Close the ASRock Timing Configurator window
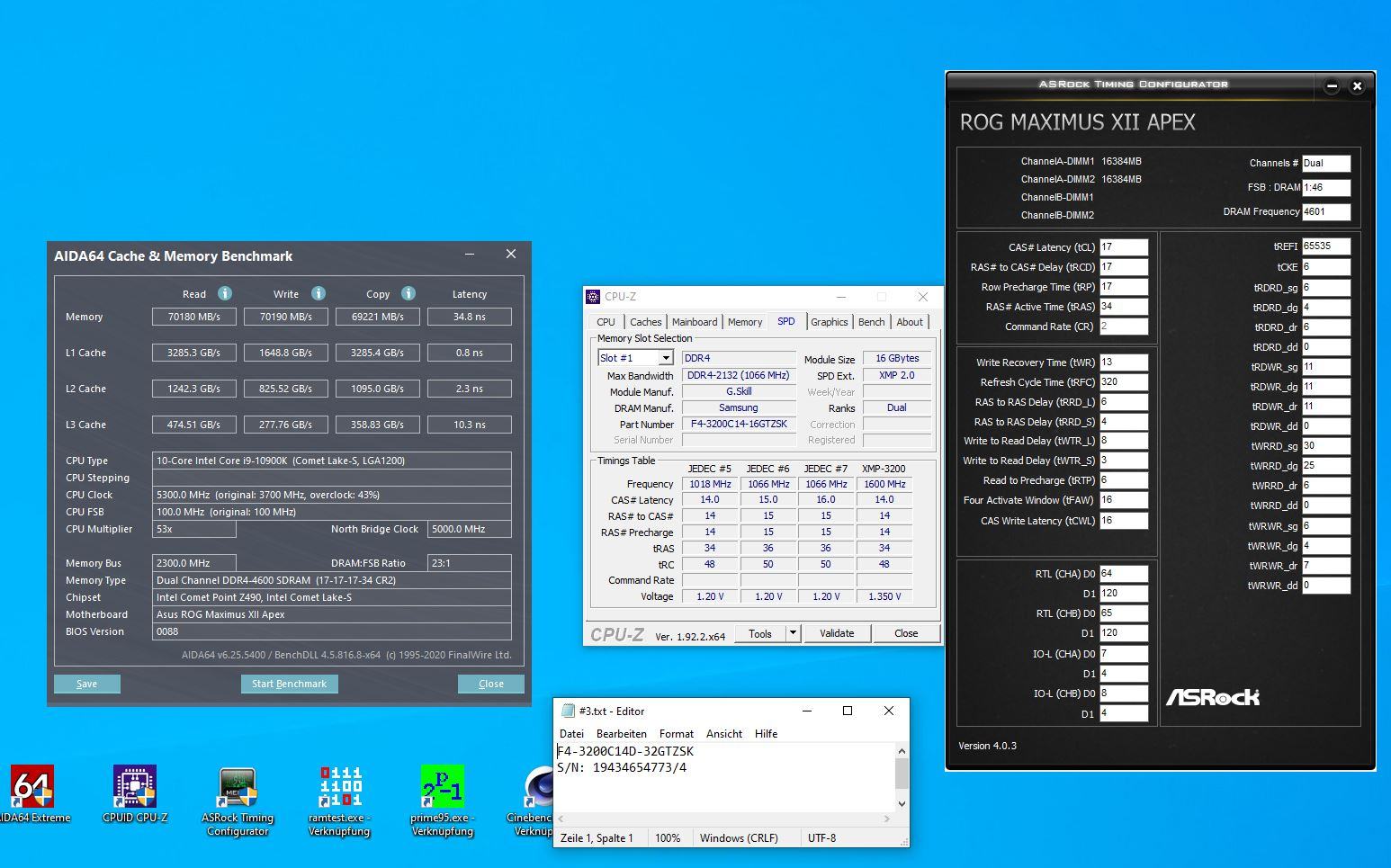 1357,86
